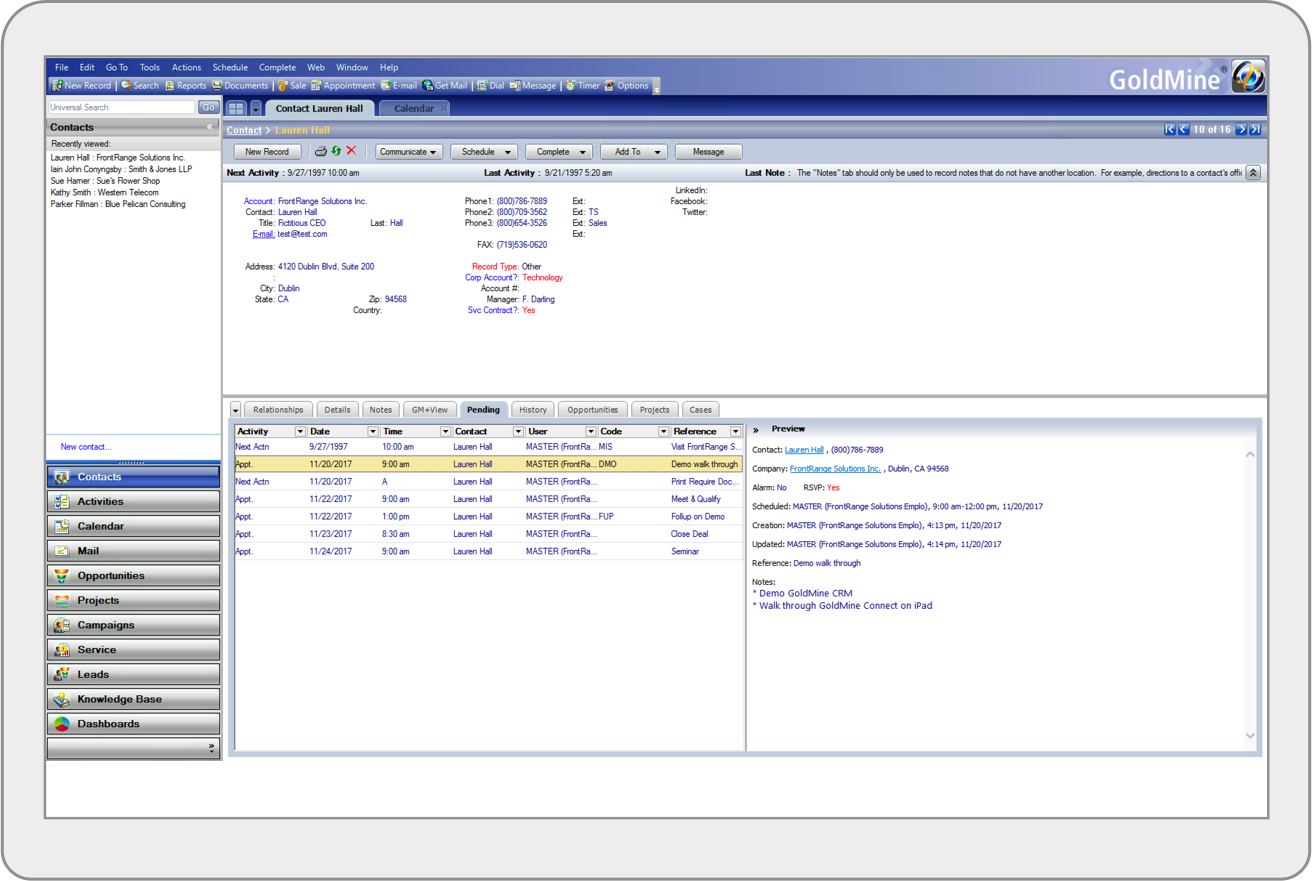
Task: Click the Sale toolbar icon
Action: point(292,86)
